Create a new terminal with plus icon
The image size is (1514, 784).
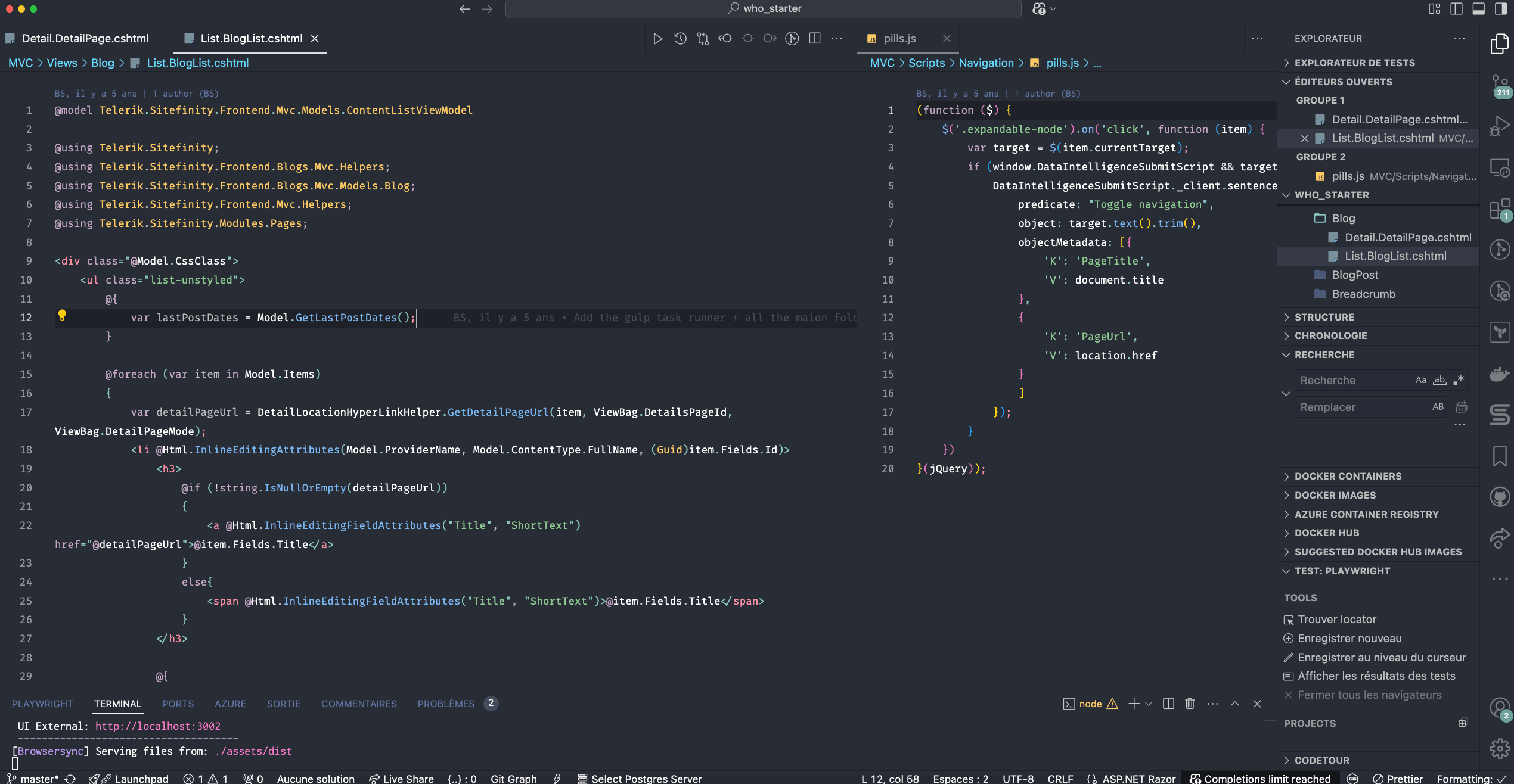tap(1134, 704)
